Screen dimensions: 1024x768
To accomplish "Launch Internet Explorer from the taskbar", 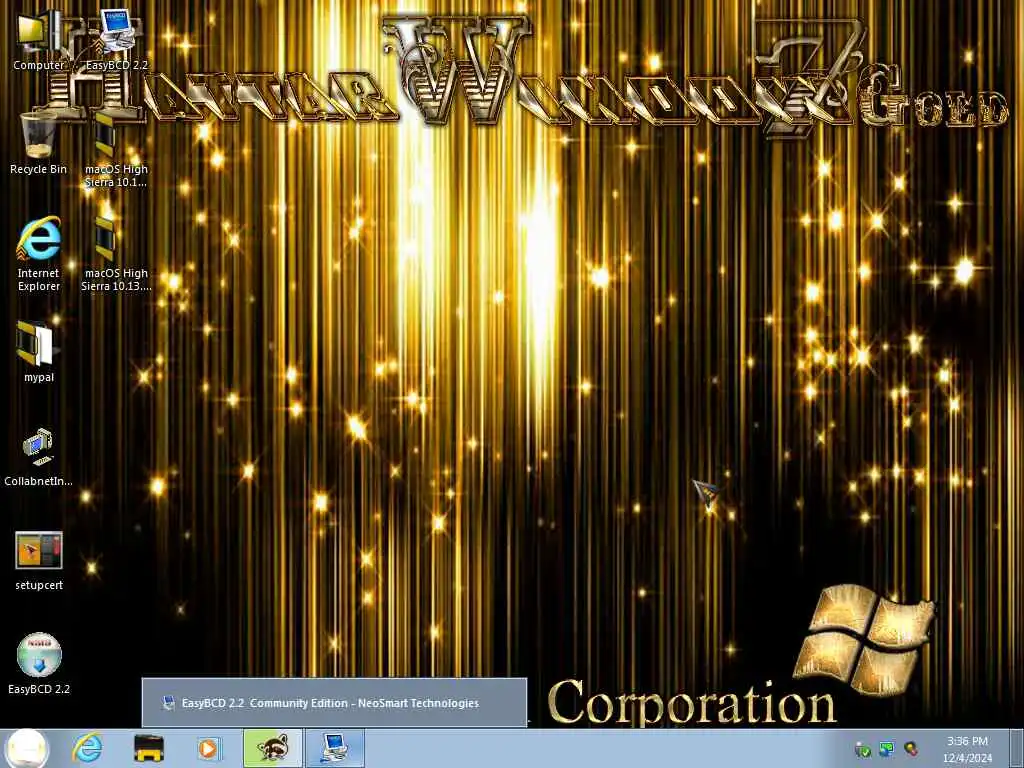I will coord(88,748).
